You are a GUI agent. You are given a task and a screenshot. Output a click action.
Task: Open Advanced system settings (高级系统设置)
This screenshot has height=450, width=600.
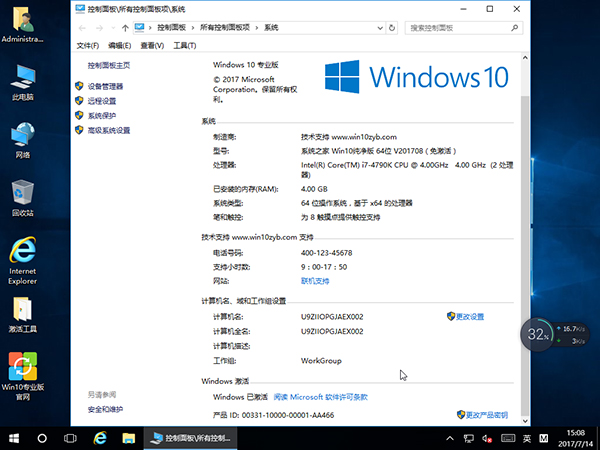point(108,130)
